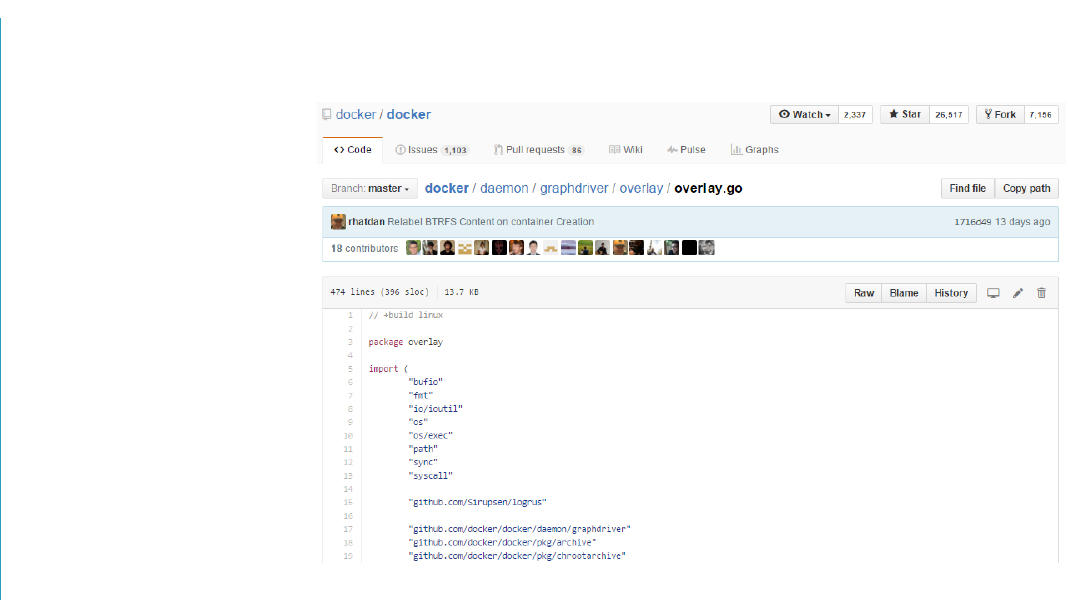Edit file with pencil icon
Viewport: 1068px width, 600px height.
pos(1018,293)
